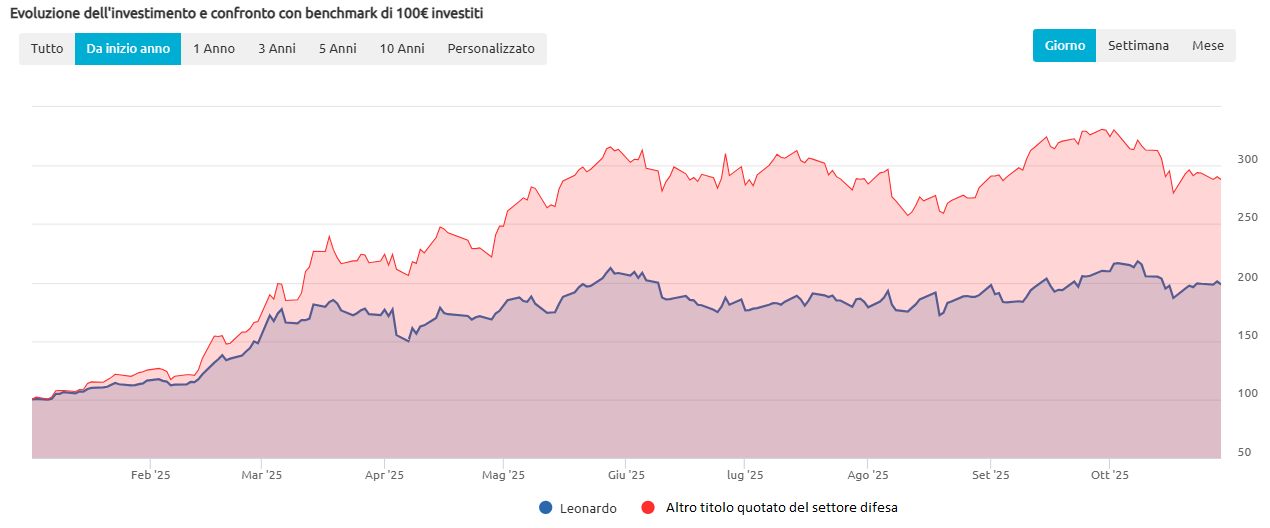
Task: Display the 10 Anni history
Action: [402, 48]
